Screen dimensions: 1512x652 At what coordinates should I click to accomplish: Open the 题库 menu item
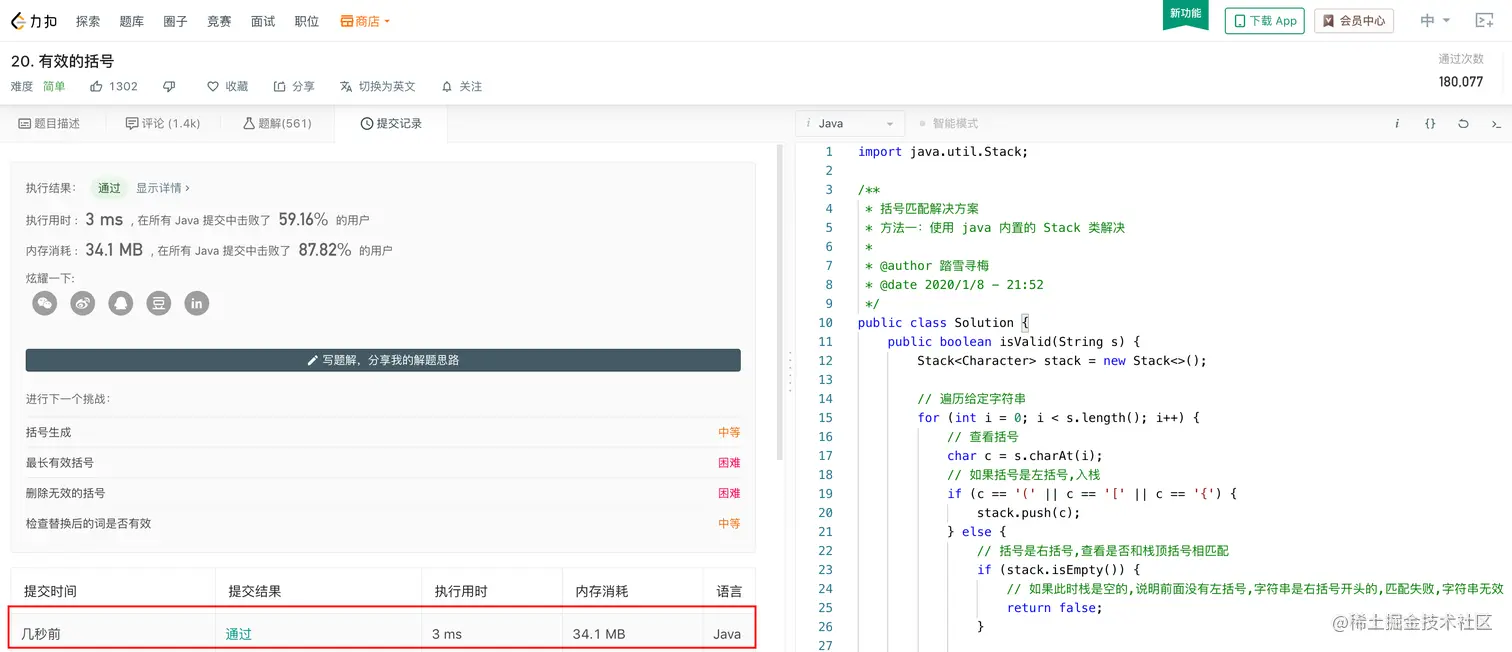[131, 21]
